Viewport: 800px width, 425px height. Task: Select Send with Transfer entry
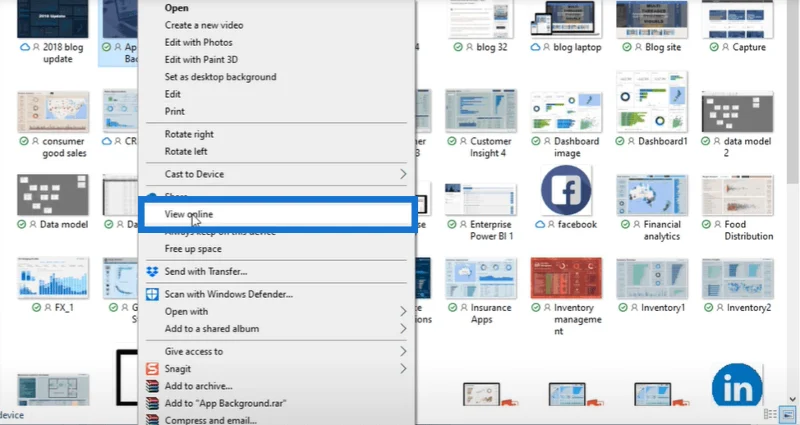click(206, 271)
